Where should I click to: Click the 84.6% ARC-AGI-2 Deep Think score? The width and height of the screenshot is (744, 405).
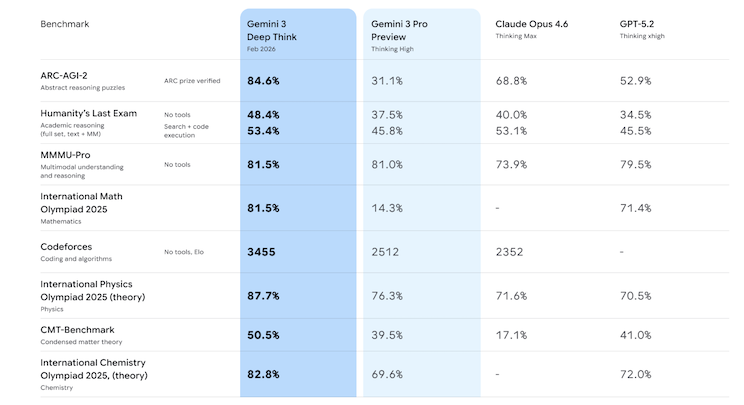[x=263, y=81]
